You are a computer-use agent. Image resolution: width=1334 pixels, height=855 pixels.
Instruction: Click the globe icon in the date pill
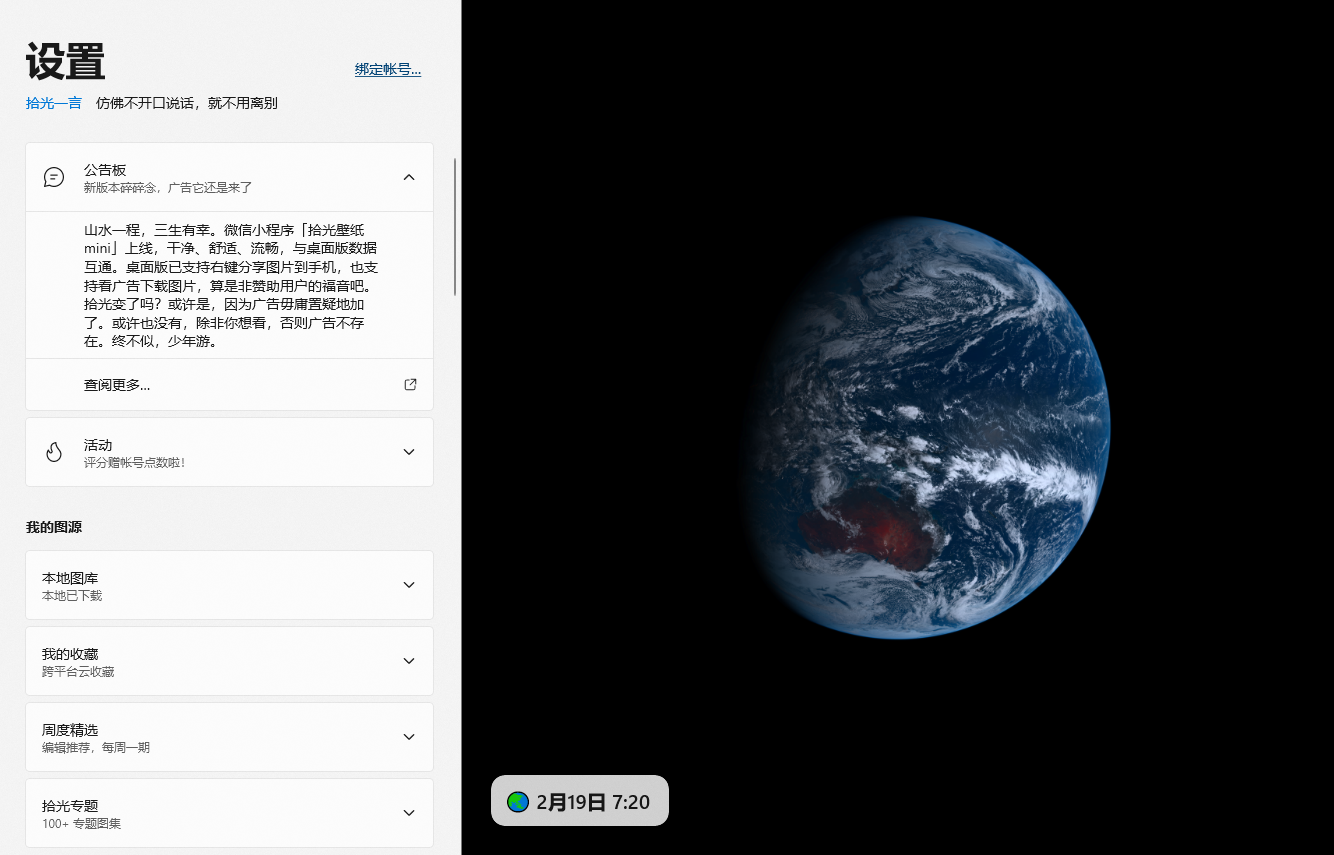pos(517,802)
